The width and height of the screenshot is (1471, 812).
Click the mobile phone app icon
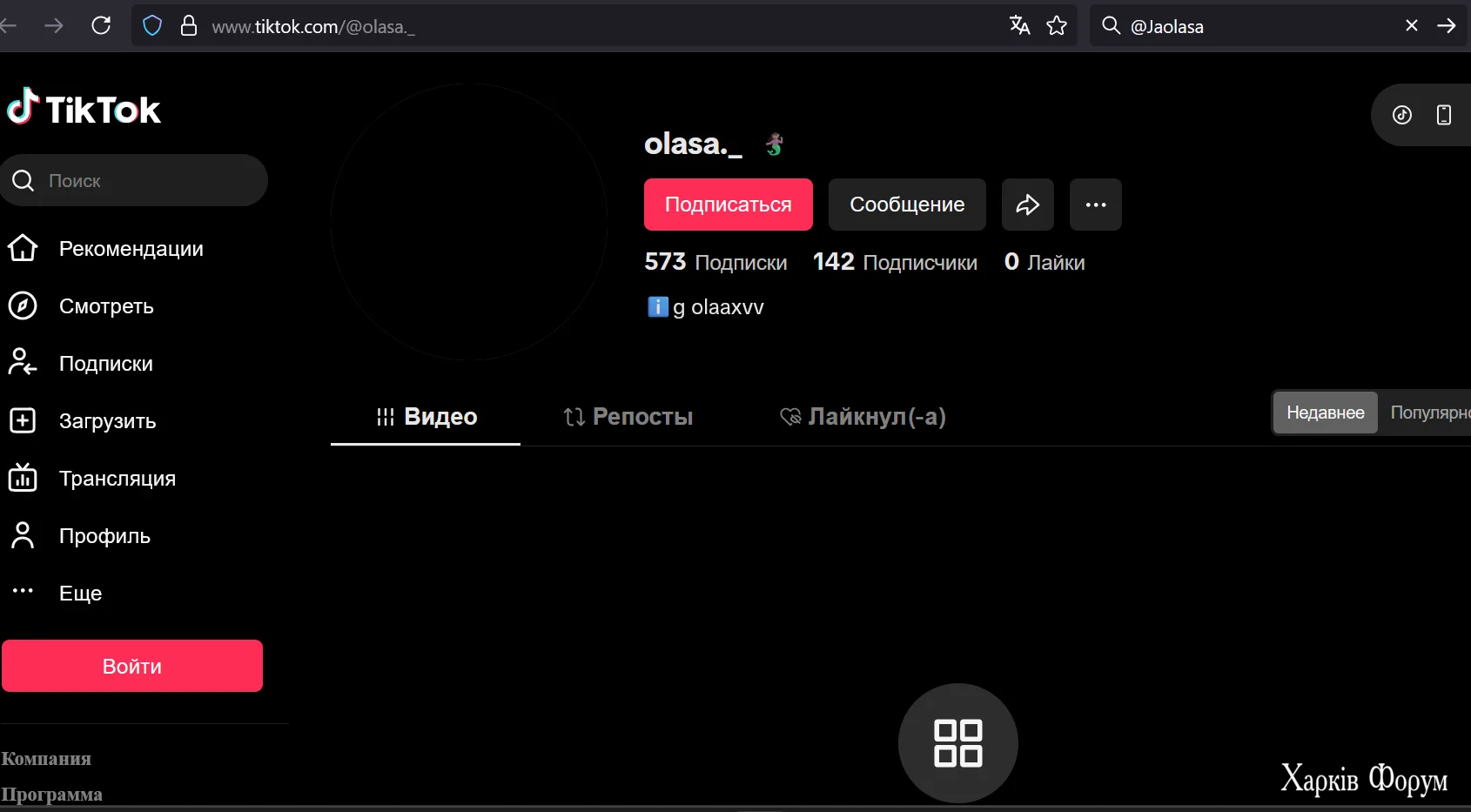coord(1444,115)
